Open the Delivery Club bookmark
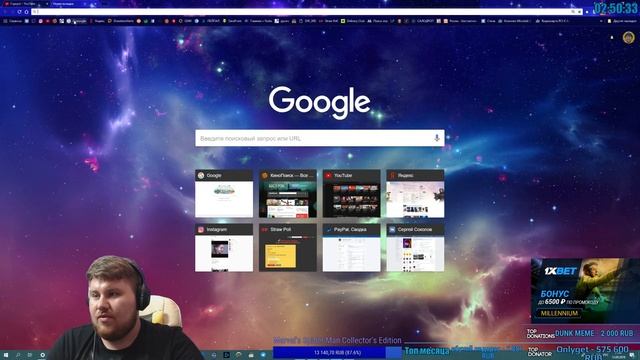The height and width of the screenshot is (360, 640). [353, 21]
